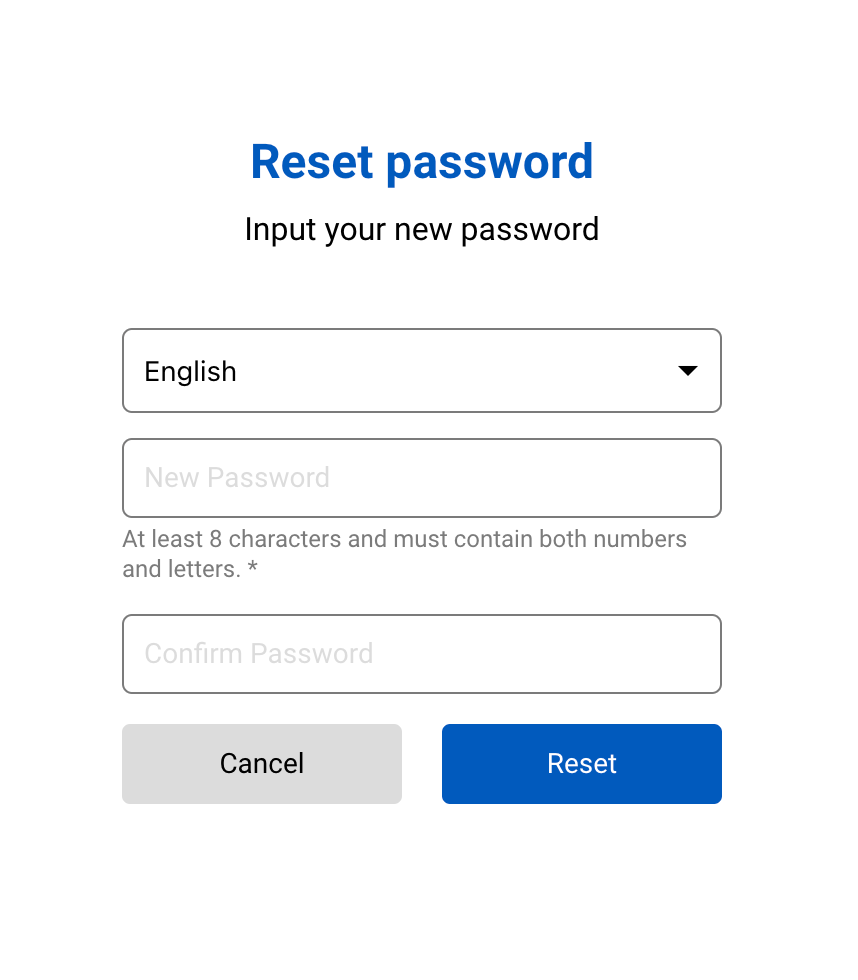Submit the new password with Reset
The height and width of the screenshot is (980, 858).
point(581,763)
